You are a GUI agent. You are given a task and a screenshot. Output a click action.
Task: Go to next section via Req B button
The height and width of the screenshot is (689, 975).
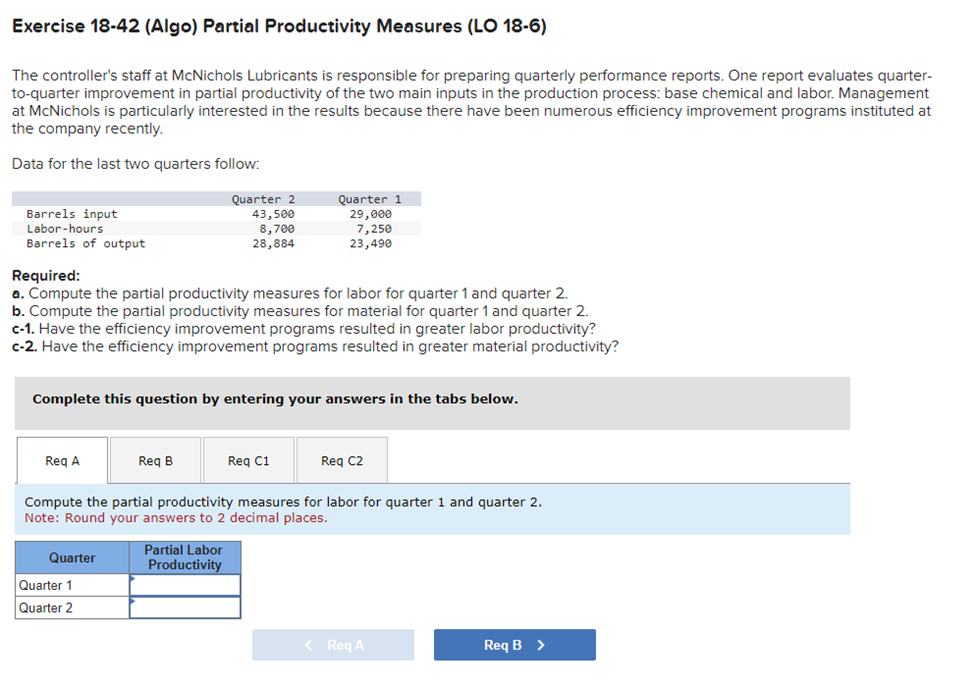(515, 645)
